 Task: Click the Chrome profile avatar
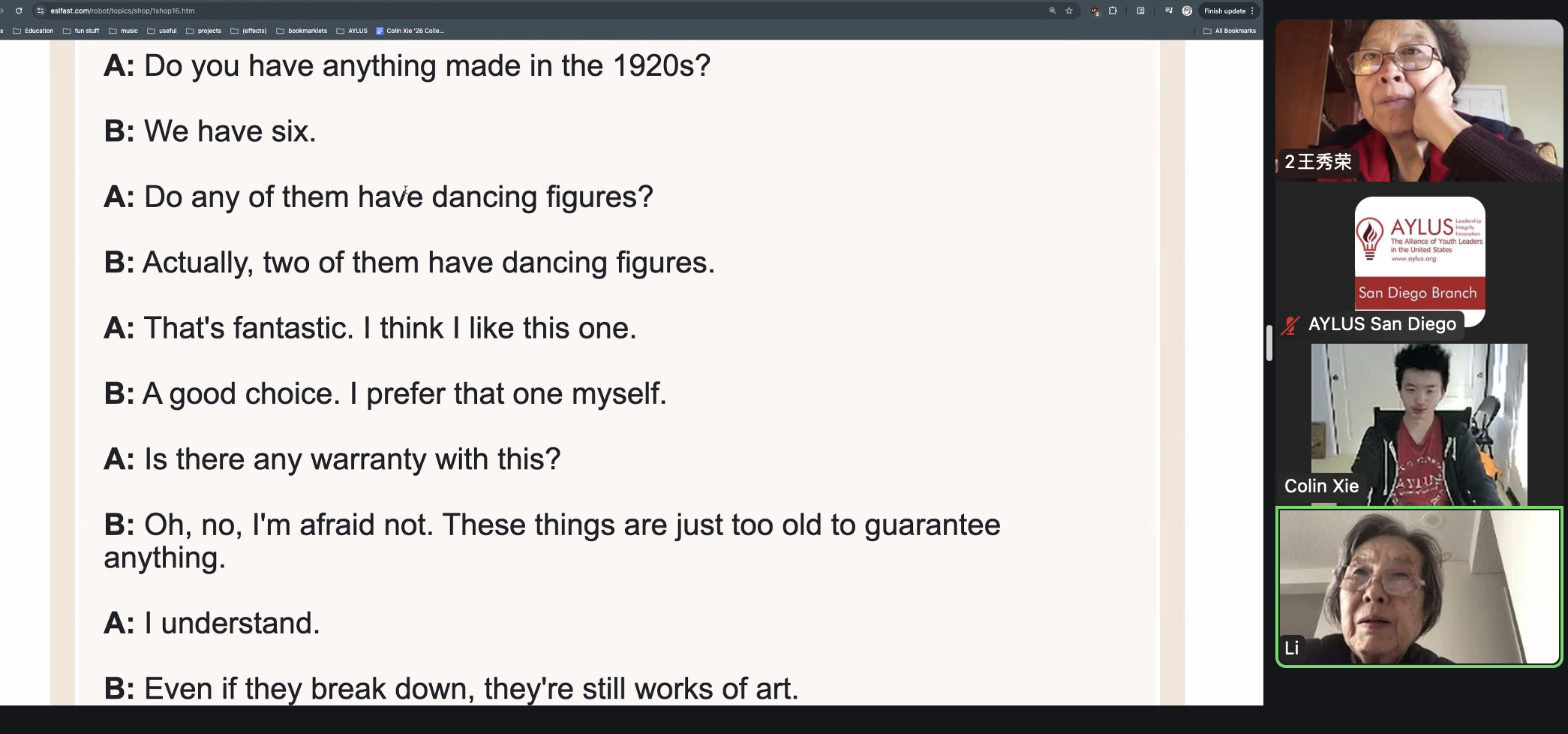coord(1187,11)
